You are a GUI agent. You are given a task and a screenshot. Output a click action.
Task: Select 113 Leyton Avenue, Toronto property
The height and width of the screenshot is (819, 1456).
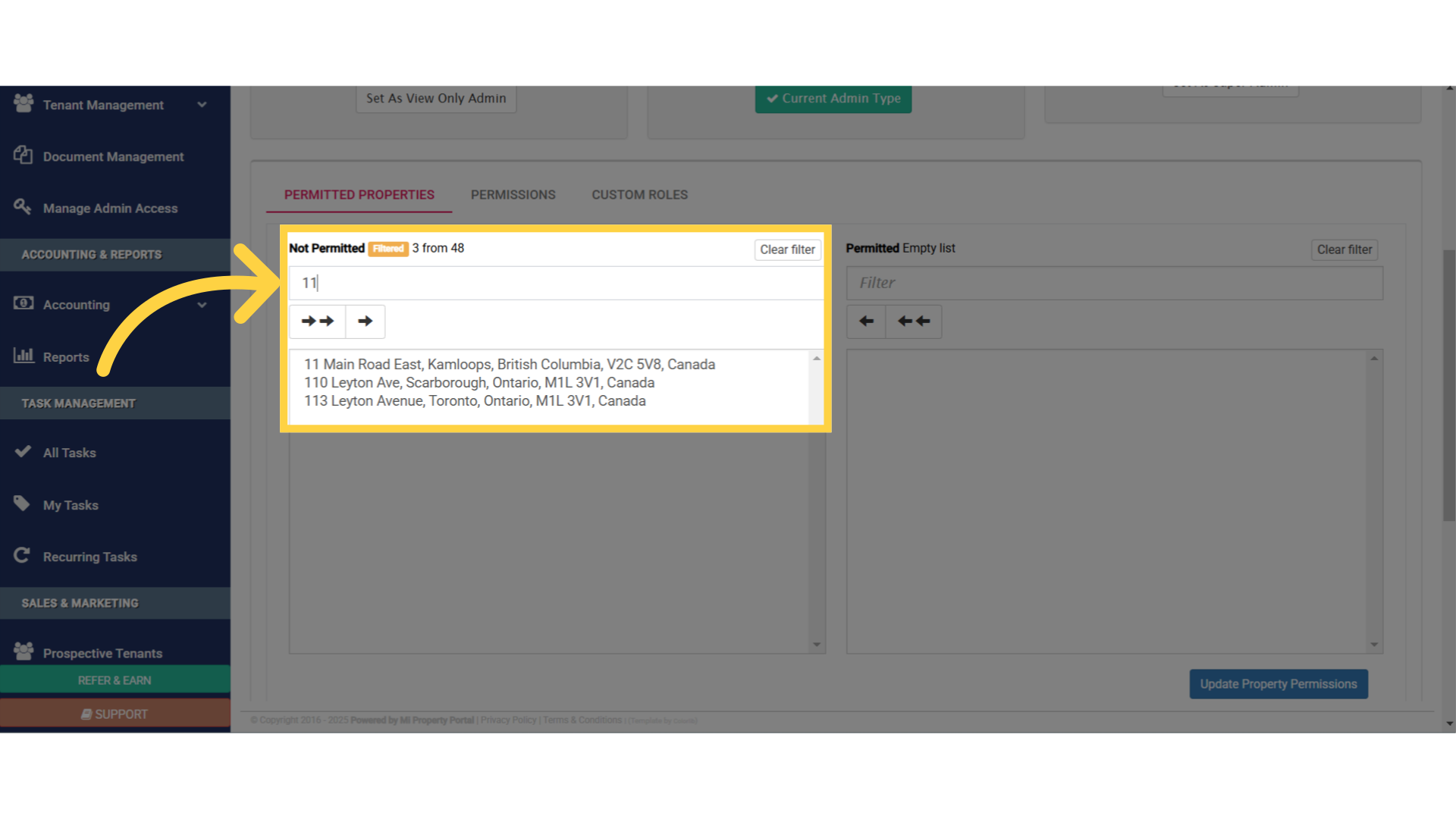475,401
